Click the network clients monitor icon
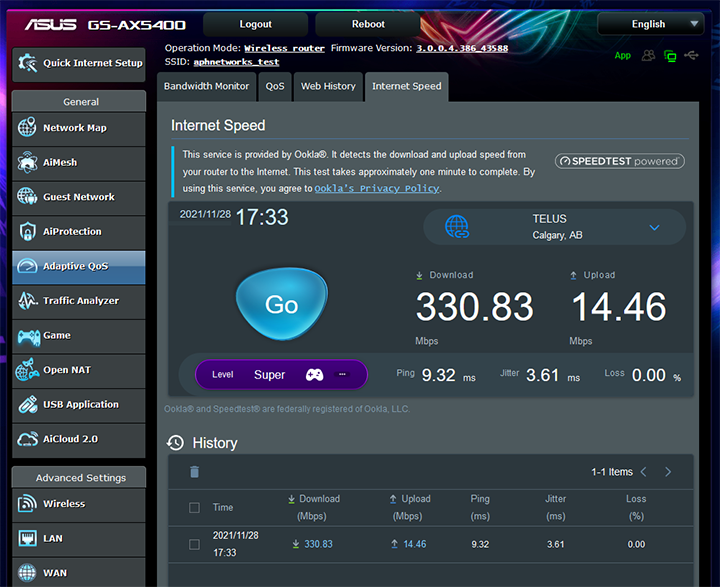This screenshot has width=720, height=587. (671, 56)
